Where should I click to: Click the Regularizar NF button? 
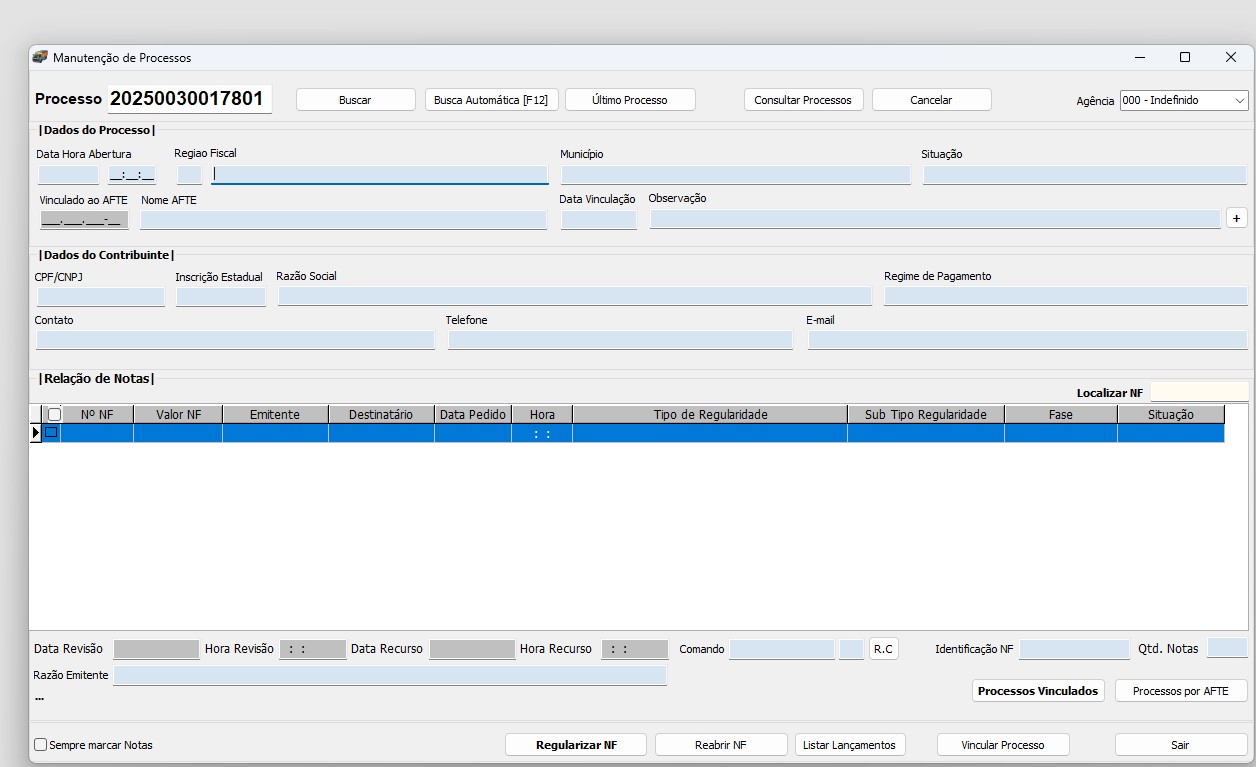(576, 745)
